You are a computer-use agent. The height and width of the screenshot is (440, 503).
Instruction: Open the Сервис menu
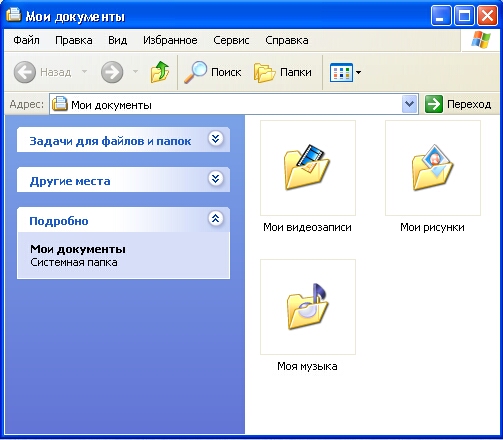[231, 40]
